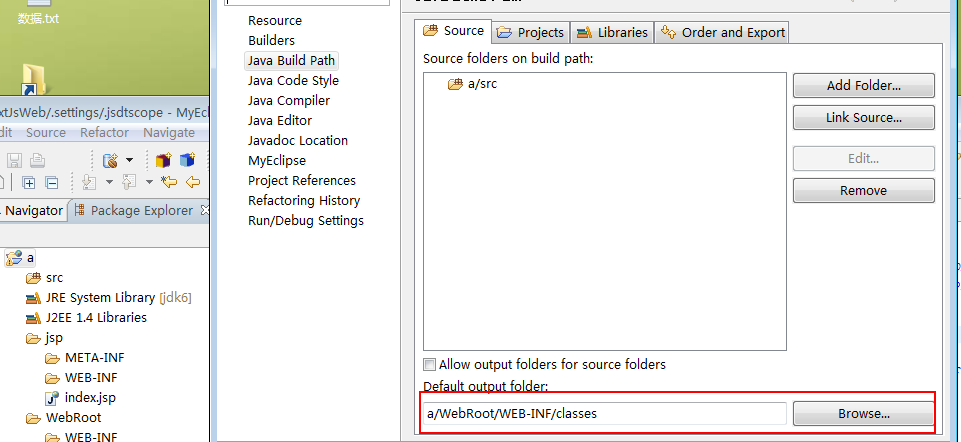Screen dimensions: 961x442
Task: Click the filter text field above Resource
Action: coord(307,2)
